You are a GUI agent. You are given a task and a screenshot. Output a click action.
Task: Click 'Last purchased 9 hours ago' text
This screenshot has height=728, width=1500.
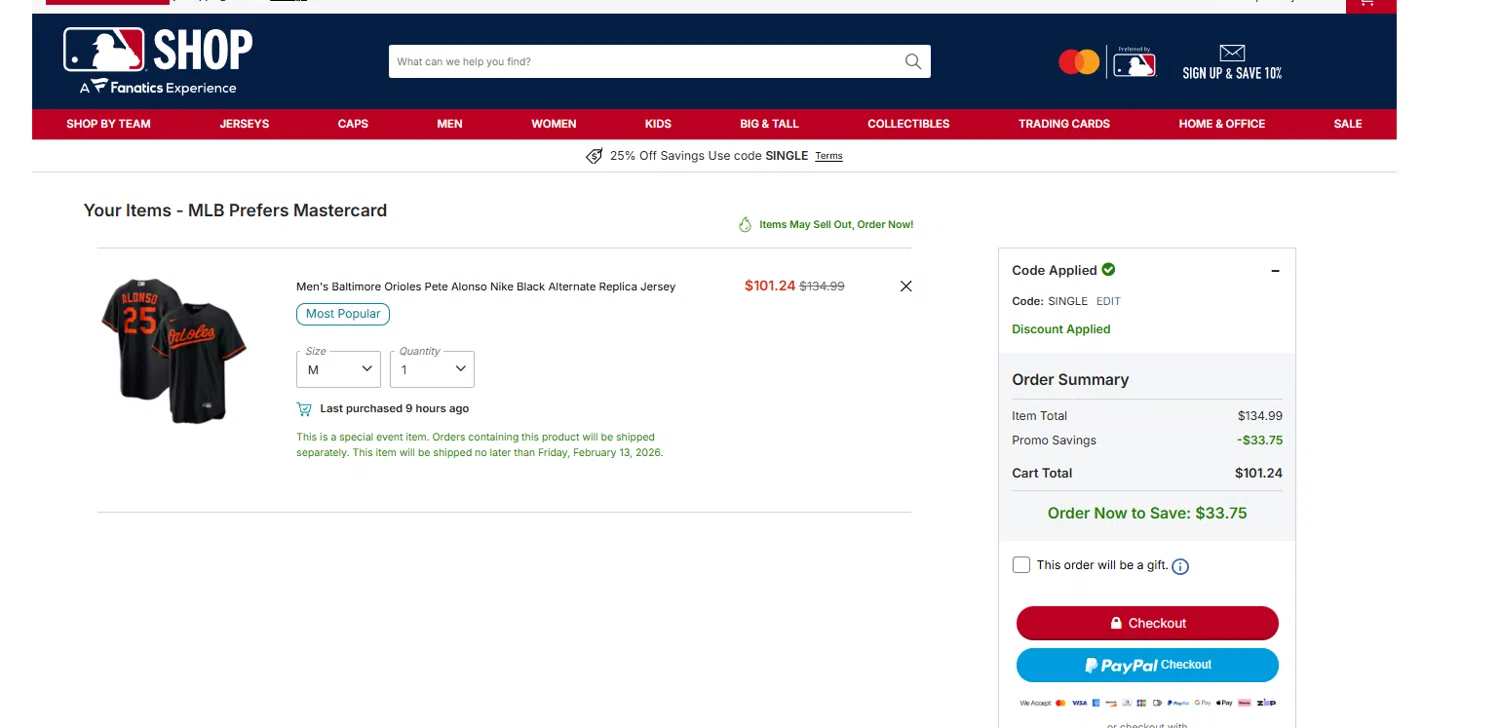click(x=394, y=409)
